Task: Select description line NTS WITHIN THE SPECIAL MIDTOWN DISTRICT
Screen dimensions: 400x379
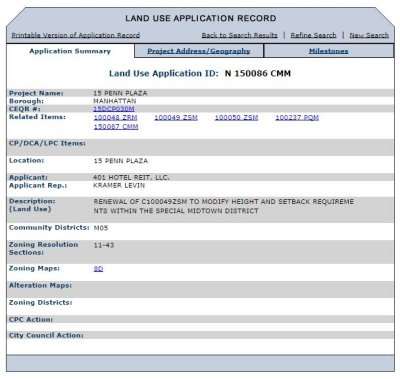Action: pos(176,211)
